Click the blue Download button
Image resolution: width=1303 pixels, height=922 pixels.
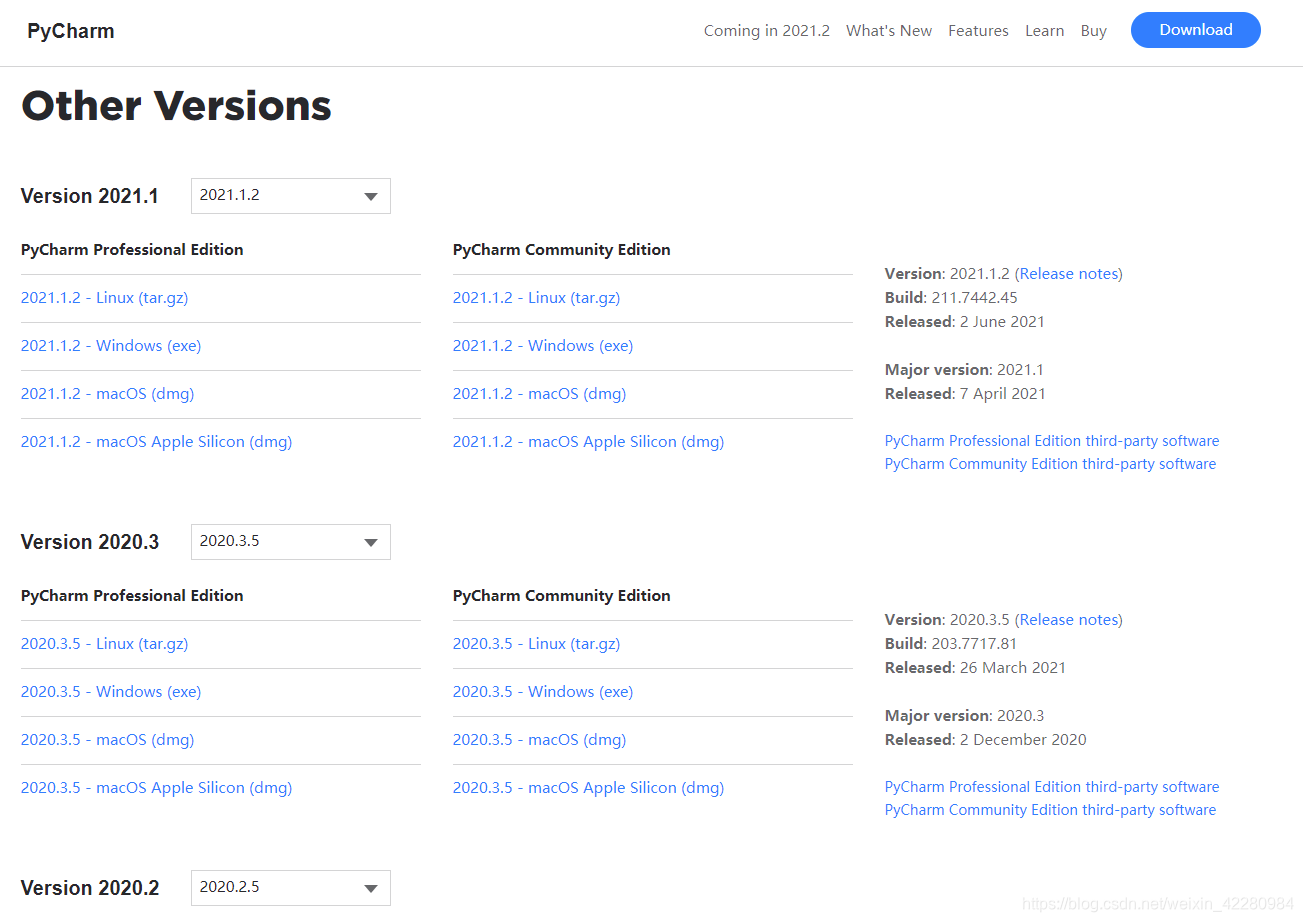1196,30
